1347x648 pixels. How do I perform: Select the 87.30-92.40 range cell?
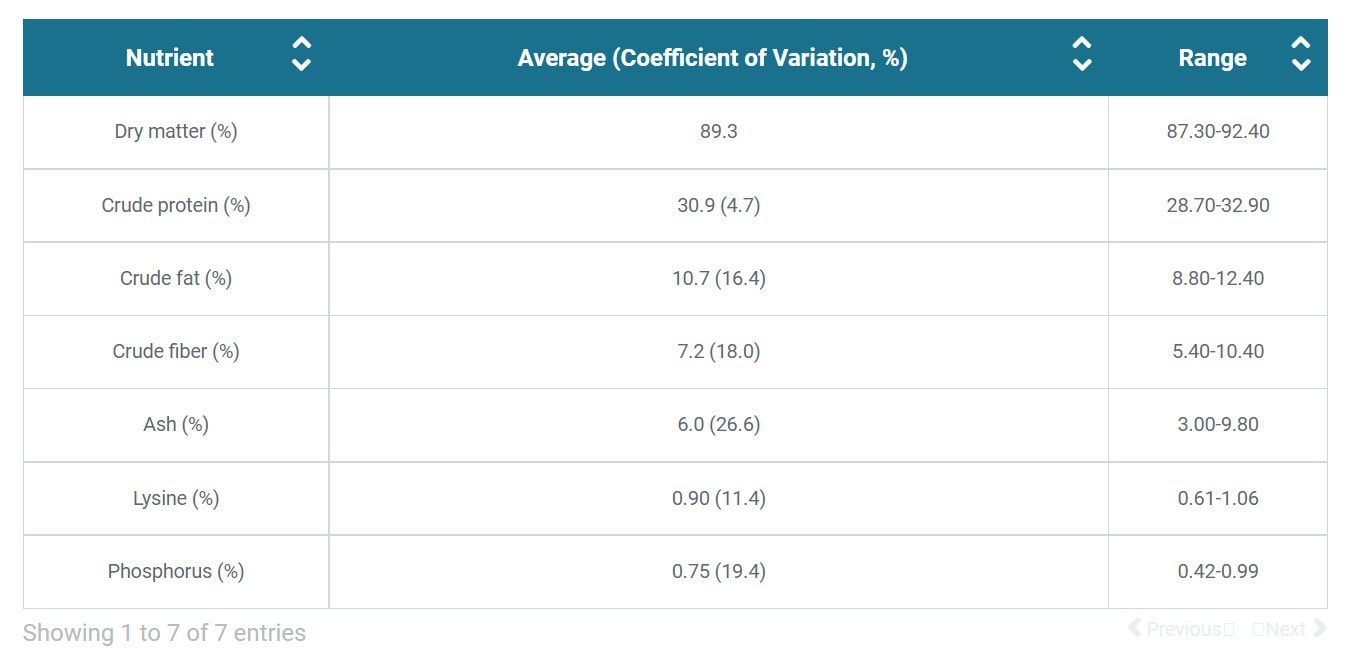[x=1217, y=132]
